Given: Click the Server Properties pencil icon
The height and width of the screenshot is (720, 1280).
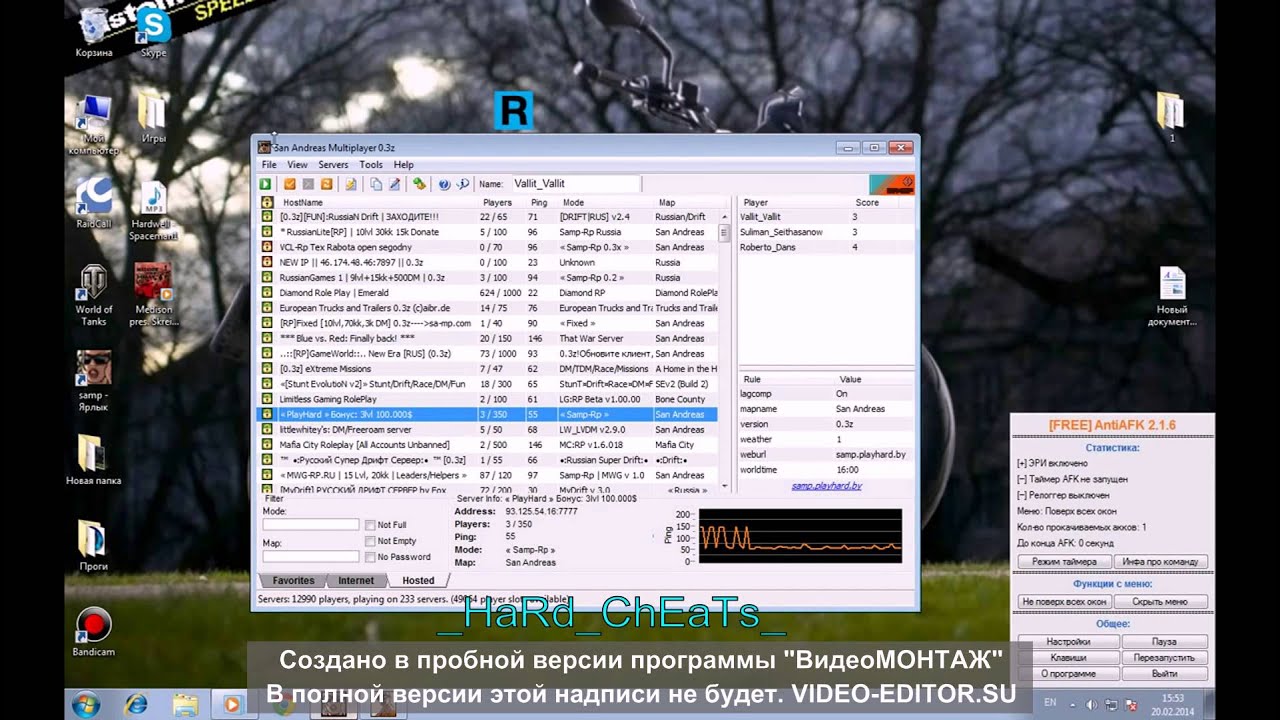Looking at the screenshot, I should (394, 184).
